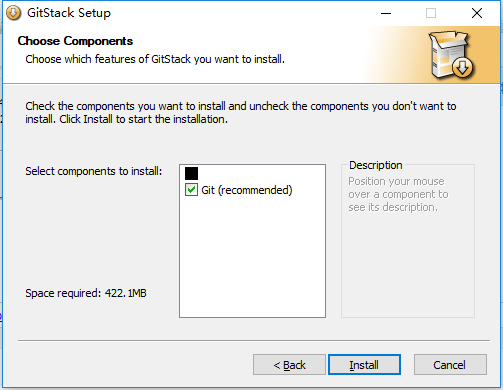Viewport: 503px width, 390px height.
Task: Click the 'Check the components' instruction text
Action: [241, 112]
